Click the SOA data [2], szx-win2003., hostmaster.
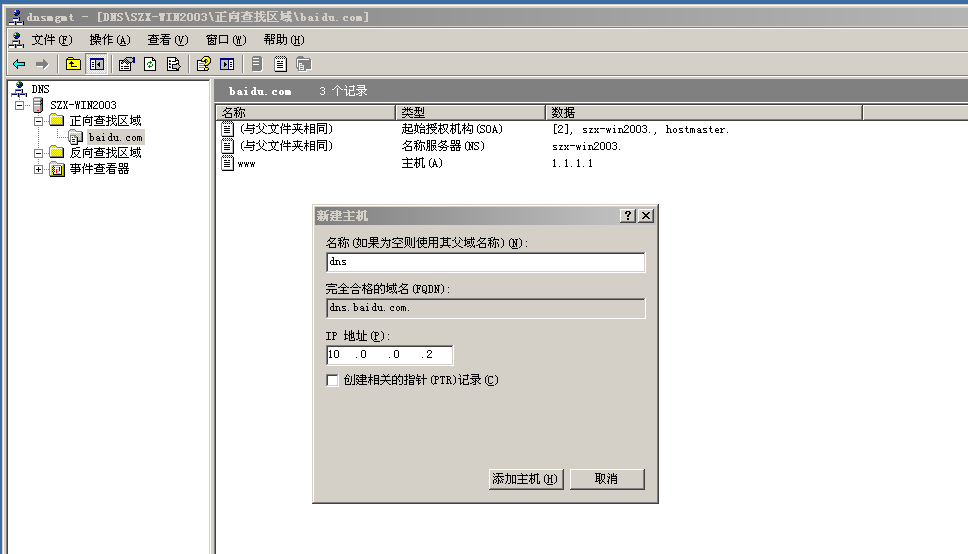The width and height of the screenshot is (968, 554). (641, 129)
